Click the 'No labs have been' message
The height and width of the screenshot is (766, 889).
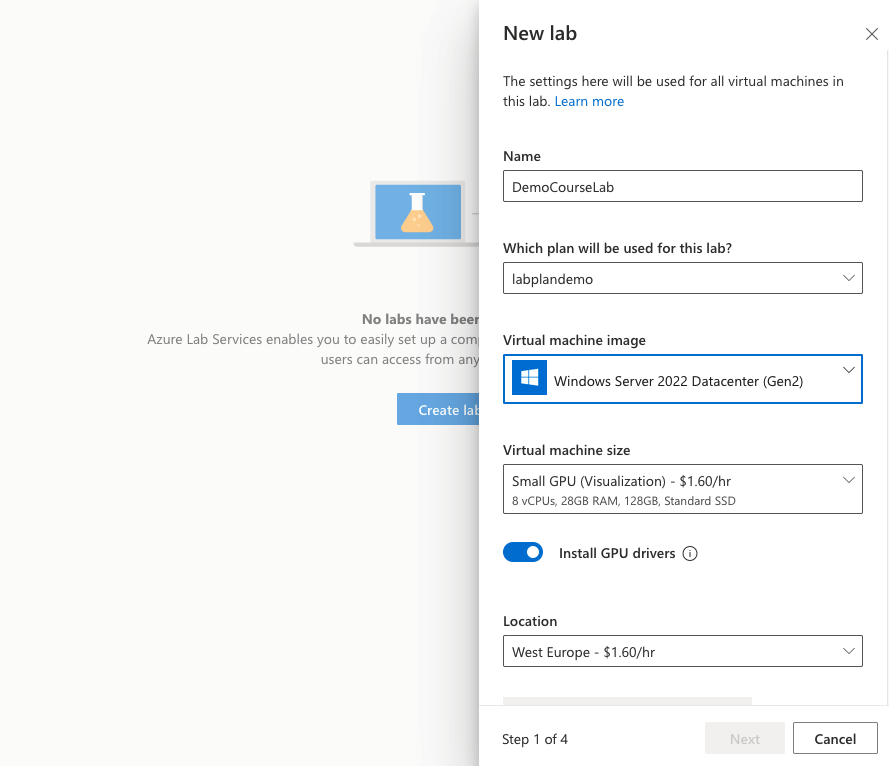point(421,319)
